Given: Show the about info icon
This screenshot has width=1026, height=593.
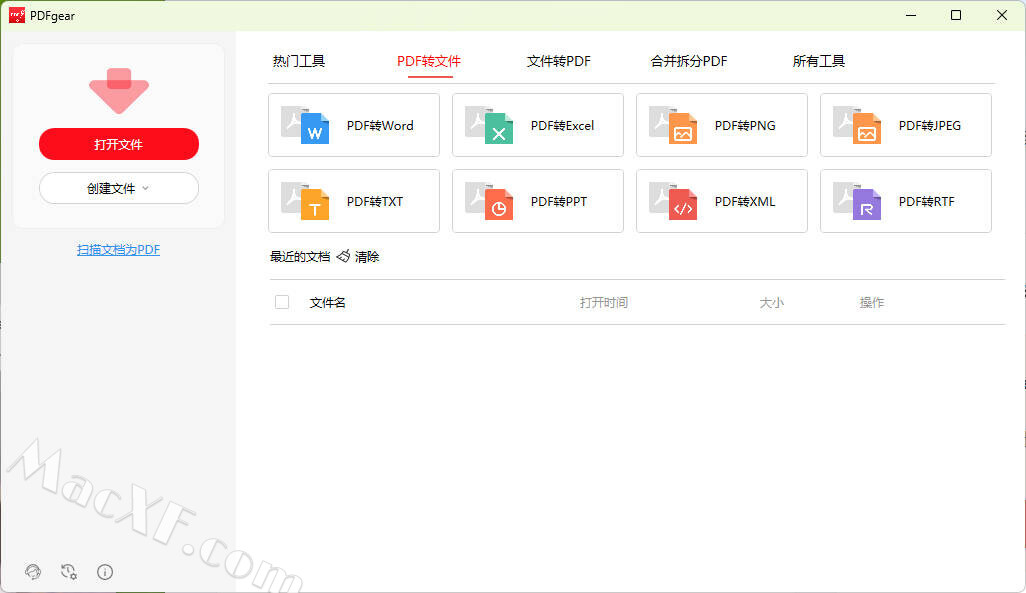Looking at the screenshot, I should [x=105, y=572].
